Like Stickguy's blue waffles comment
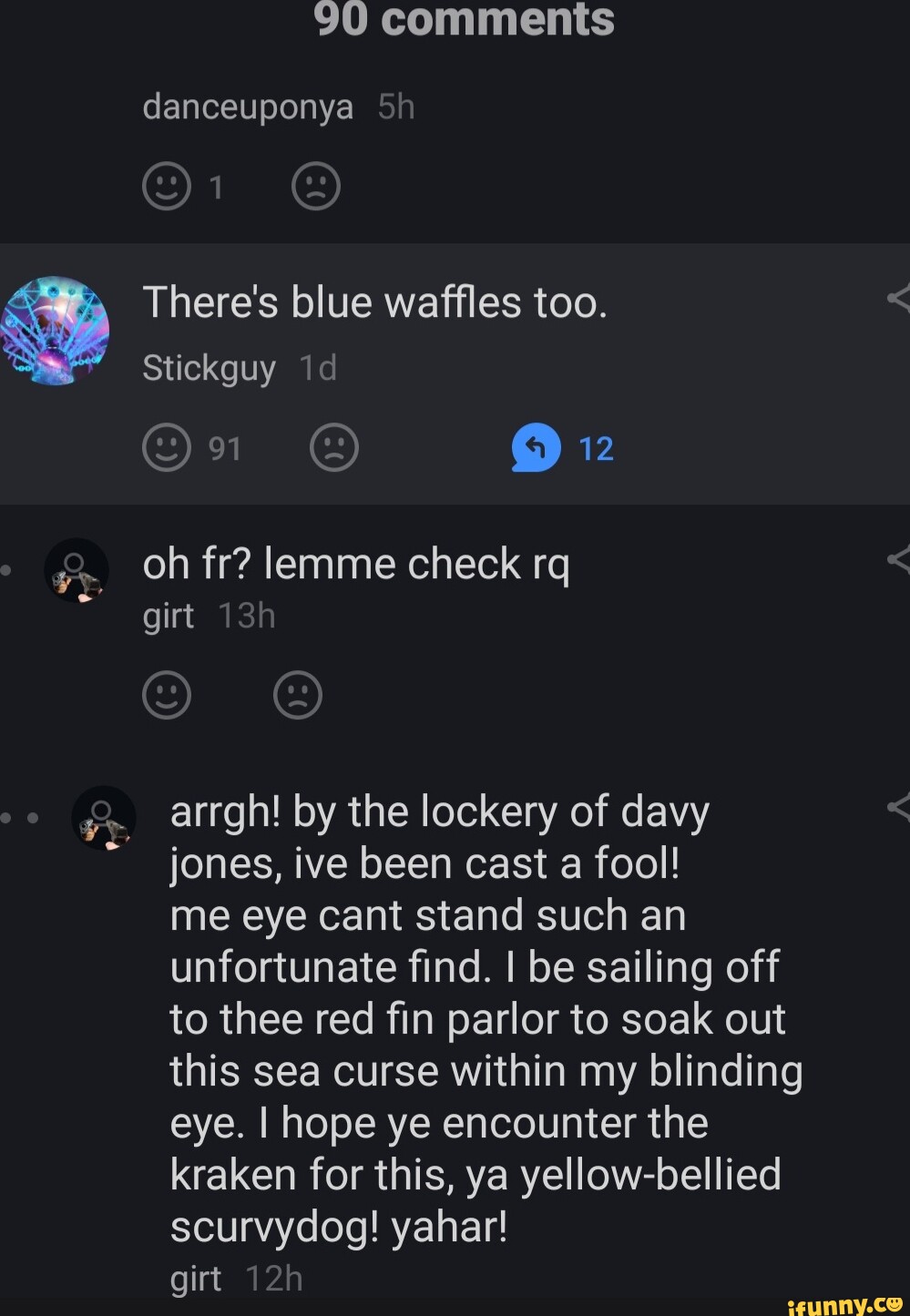The height and width of the screenshot is (1316, 910). [x=167, y=448]
